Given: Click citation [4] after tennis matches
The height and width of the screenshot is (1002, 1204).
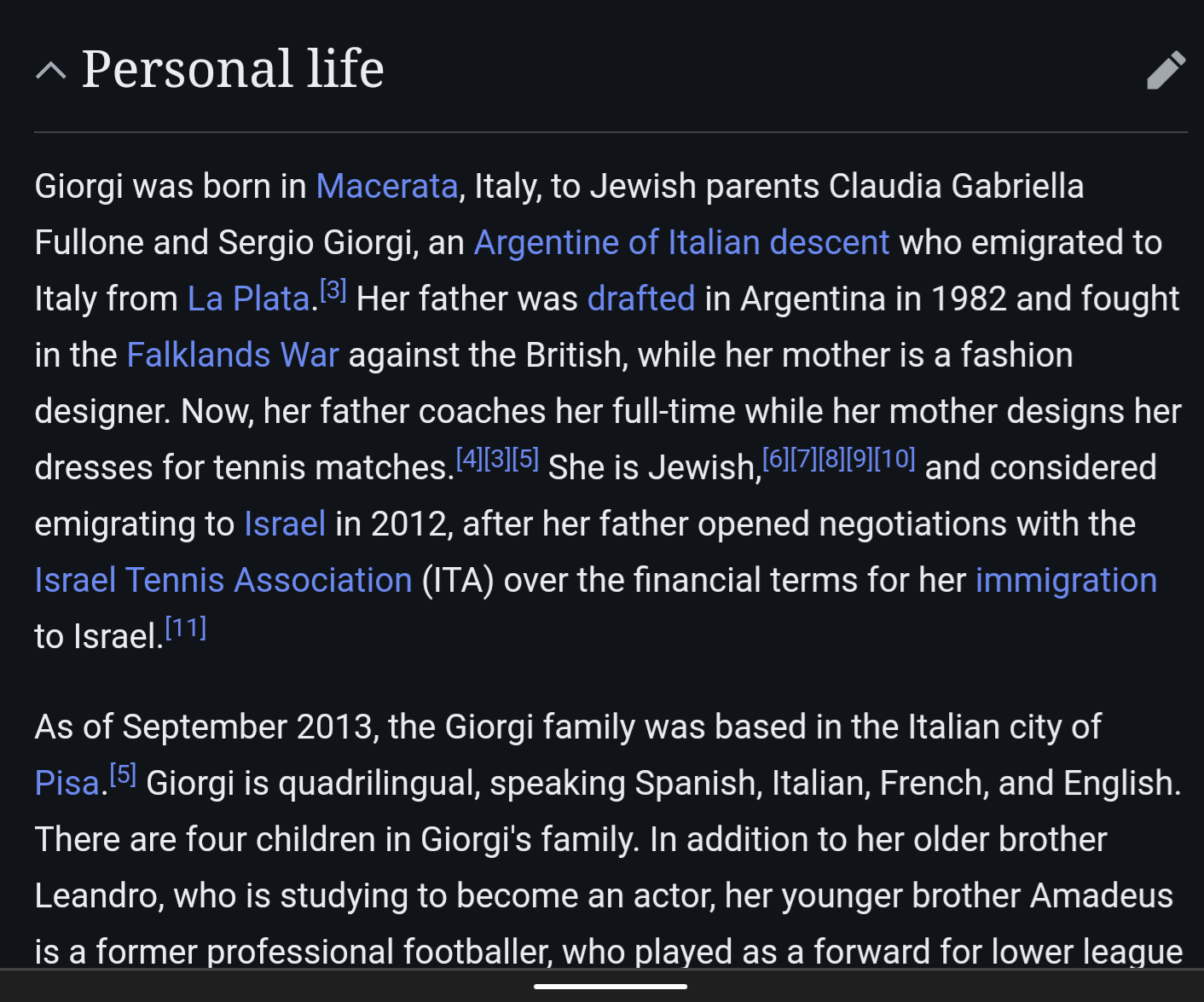Looking at the screenshot, I should point(469,459).
